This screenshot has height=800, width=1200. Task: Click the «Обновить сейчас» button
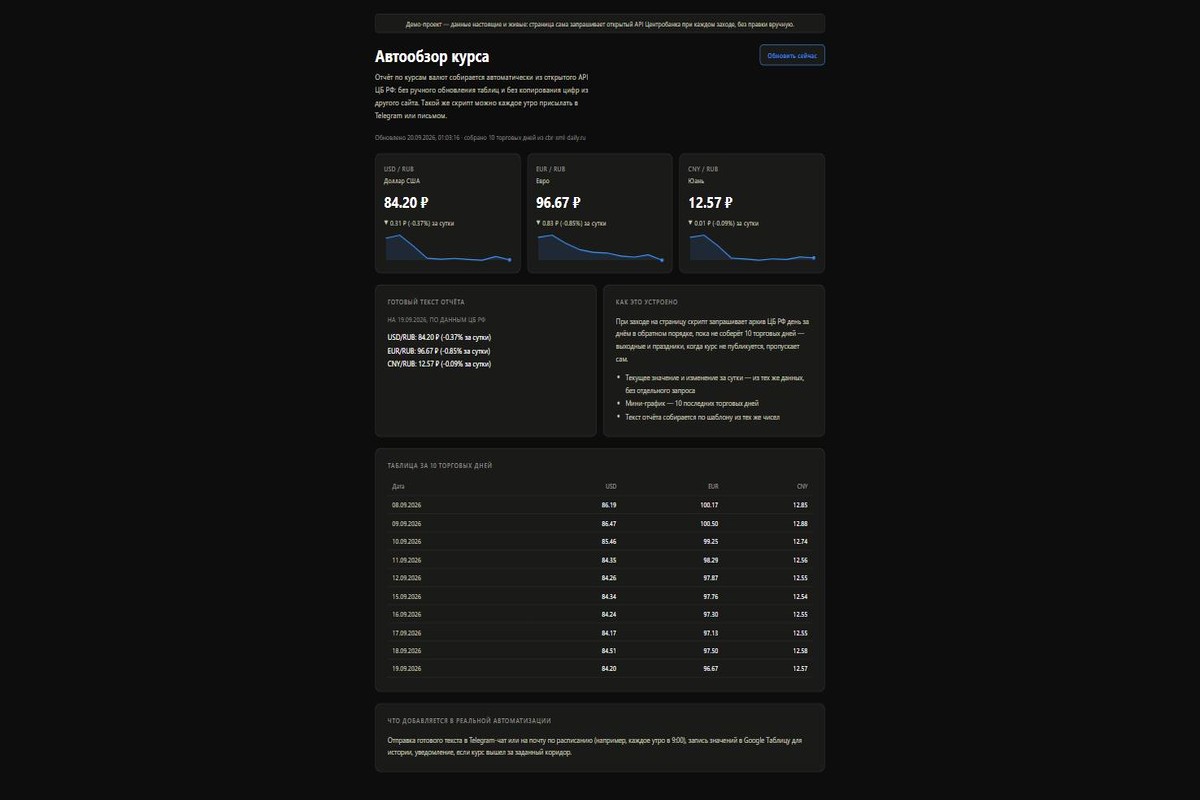pyautogui.click(x=792, y=56)
